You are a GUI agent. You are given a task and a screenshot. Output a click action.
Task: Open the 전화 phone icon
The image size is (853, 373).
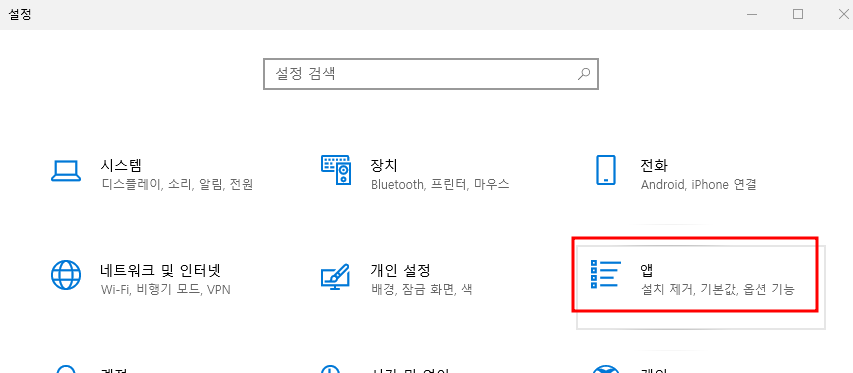click(x=605, y=170)
